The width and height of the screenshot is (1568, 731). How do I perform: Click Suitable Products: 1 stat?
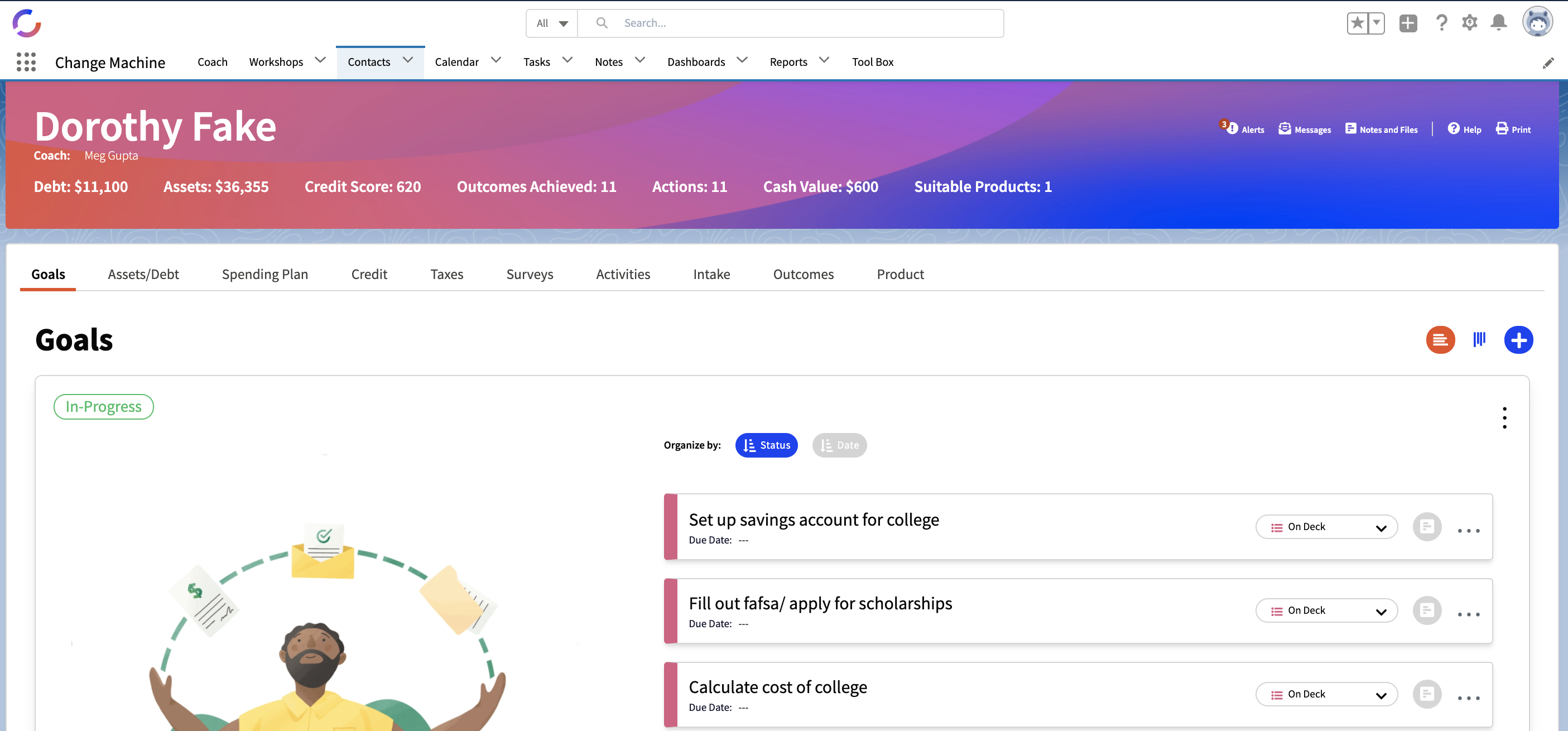(x=983, y=186)
